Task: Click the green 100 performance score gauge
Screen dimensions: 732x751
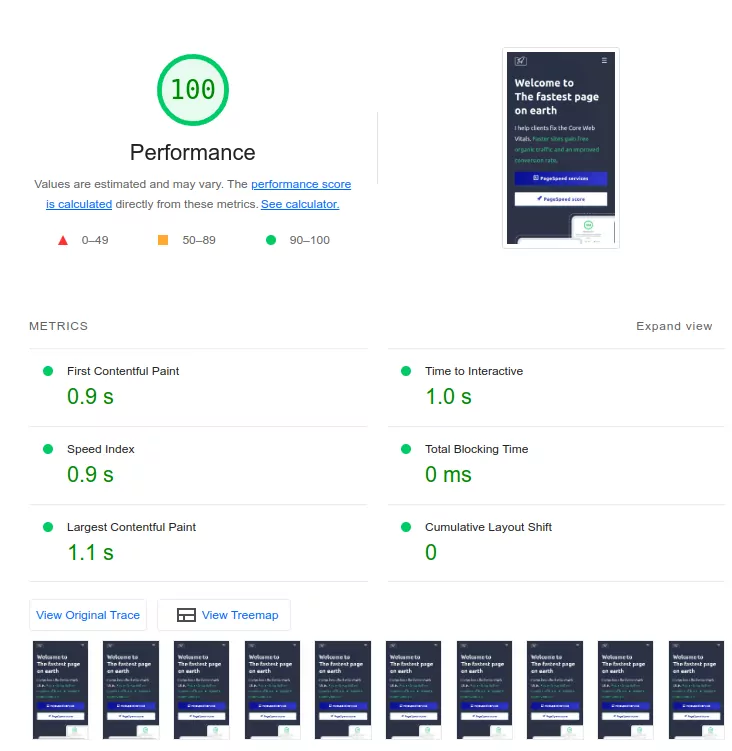Action: (x=192, y=90)
